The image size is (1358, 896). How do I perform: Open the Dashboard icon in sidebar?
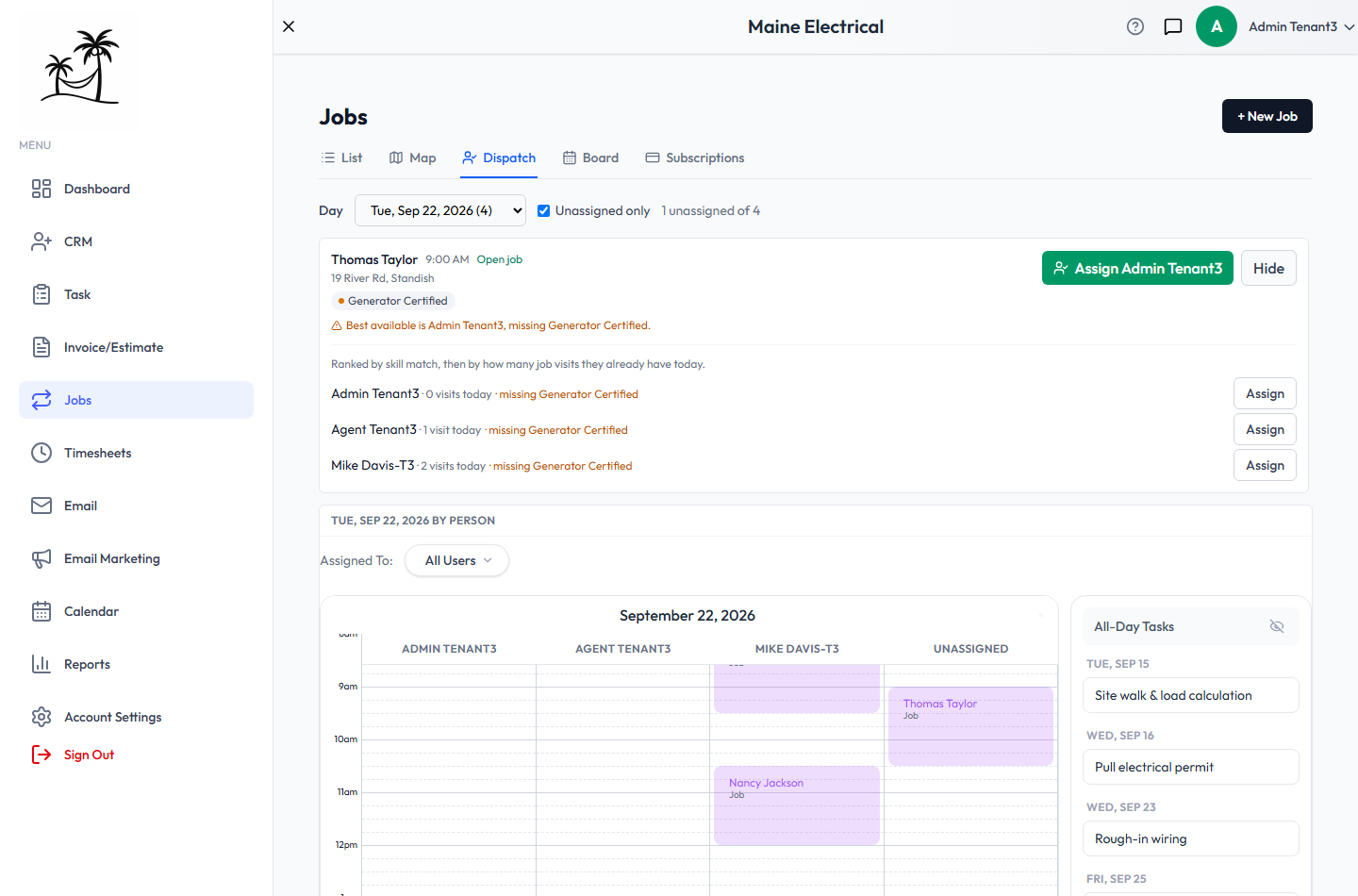tap(41, 189)
